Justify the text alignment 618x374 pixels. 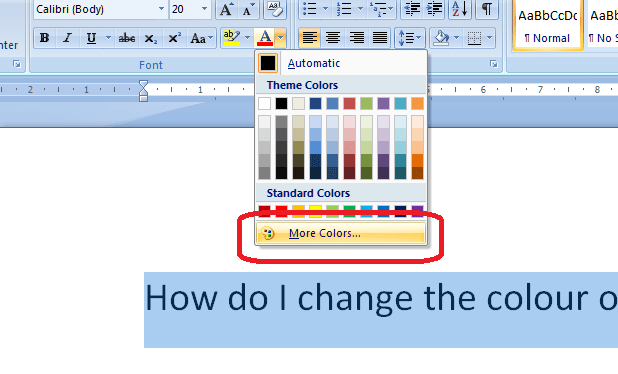(380, 38)
